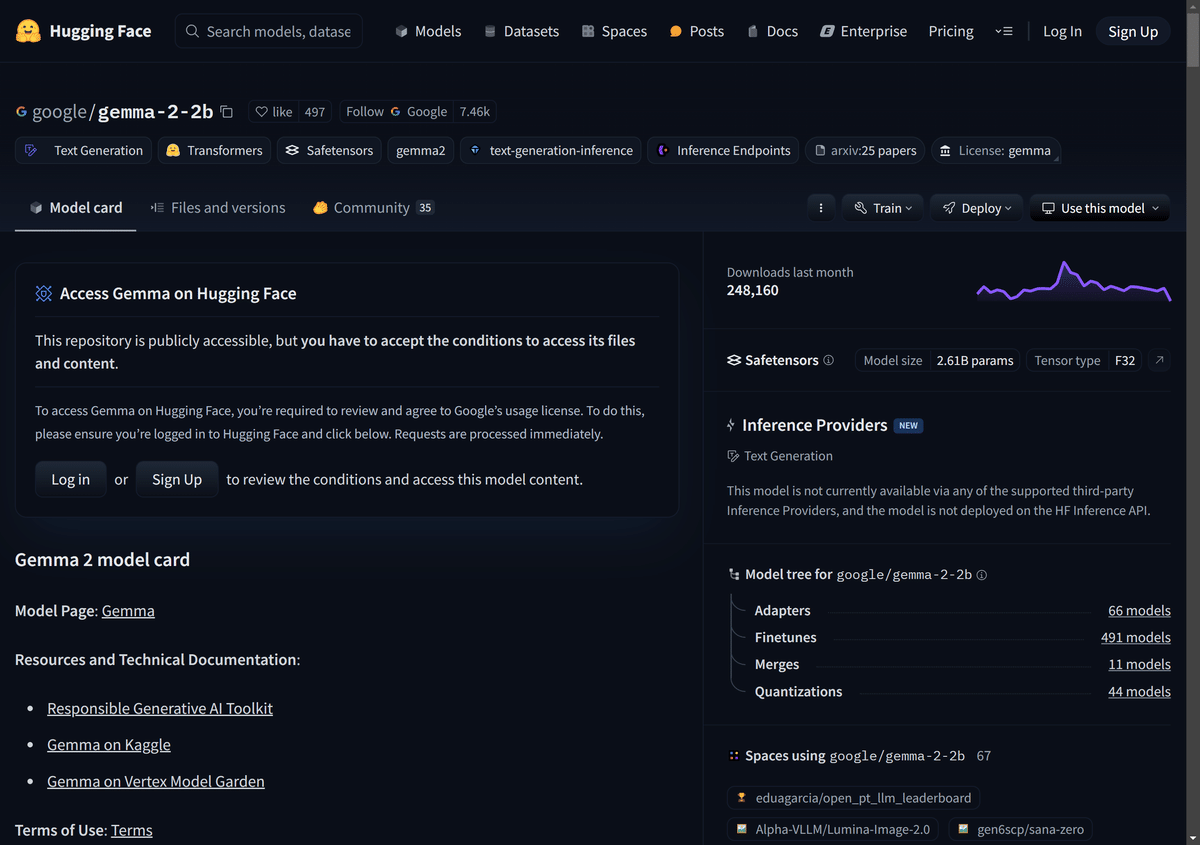Open gen6scp/sana-zero space

pos(1020,829)
